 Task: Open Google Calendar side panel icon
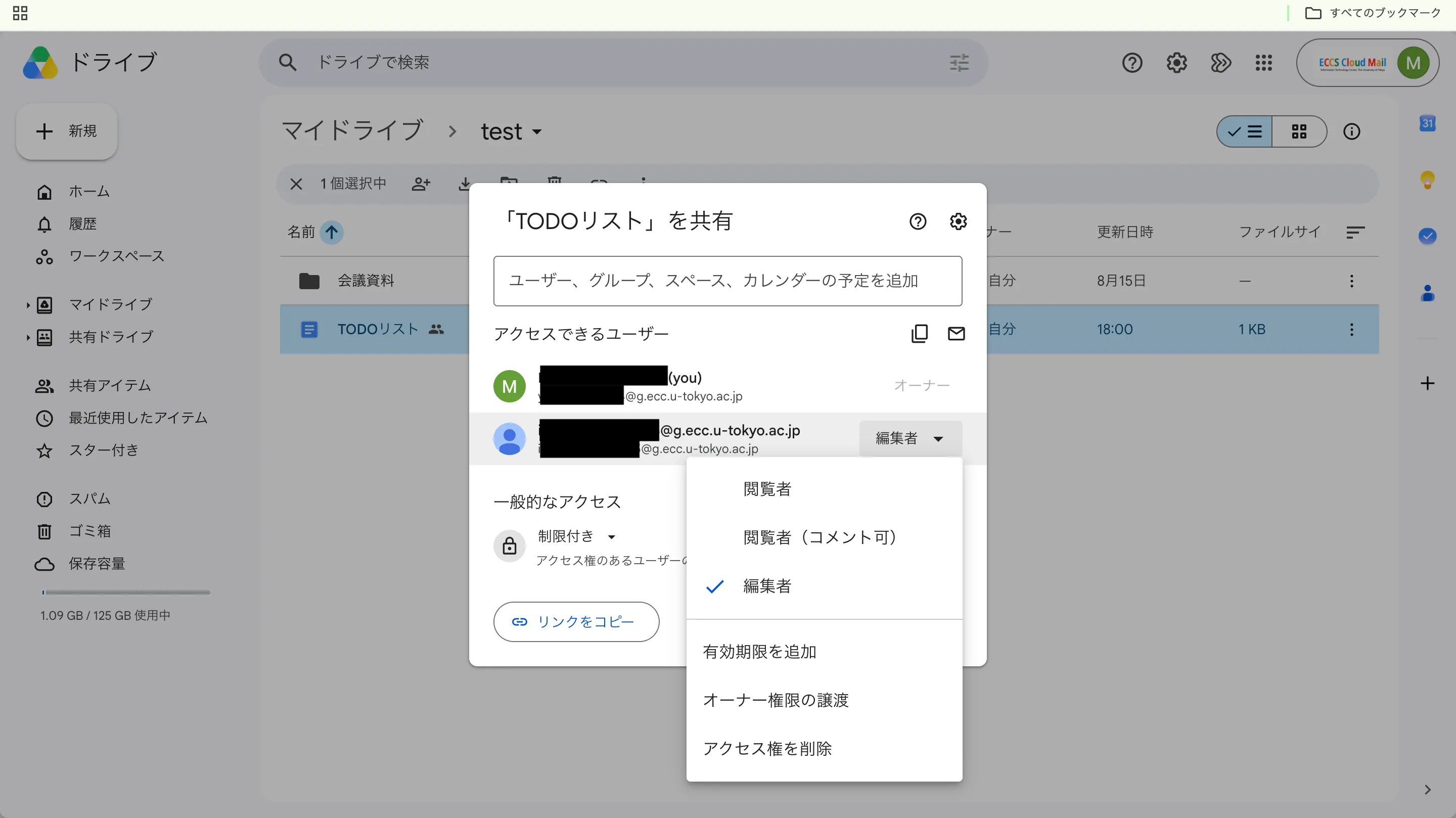coord(1427,123)
